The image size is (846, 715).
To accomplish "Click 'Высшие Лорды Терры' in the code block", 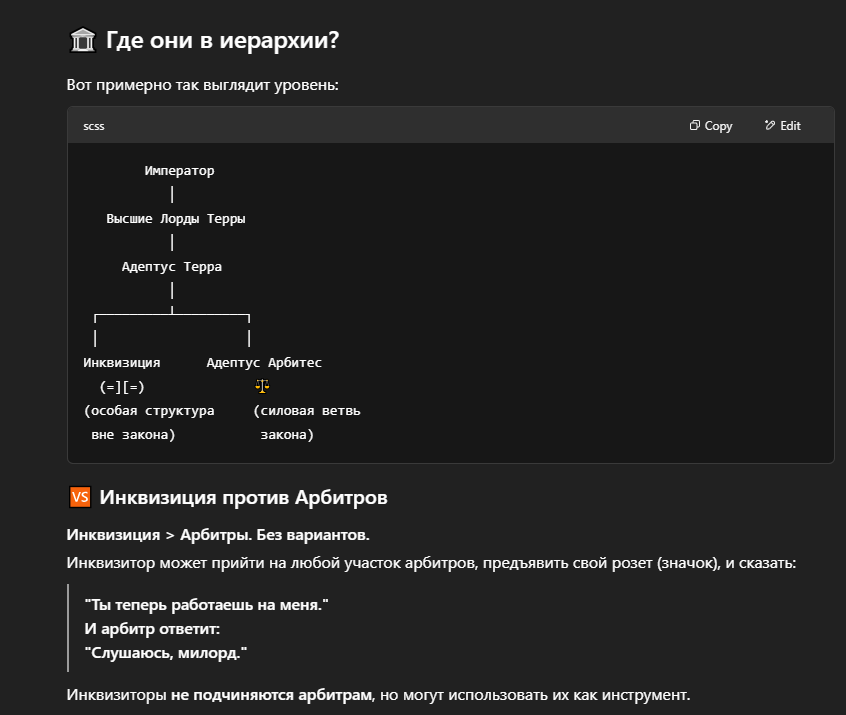I will coord(176,219).
